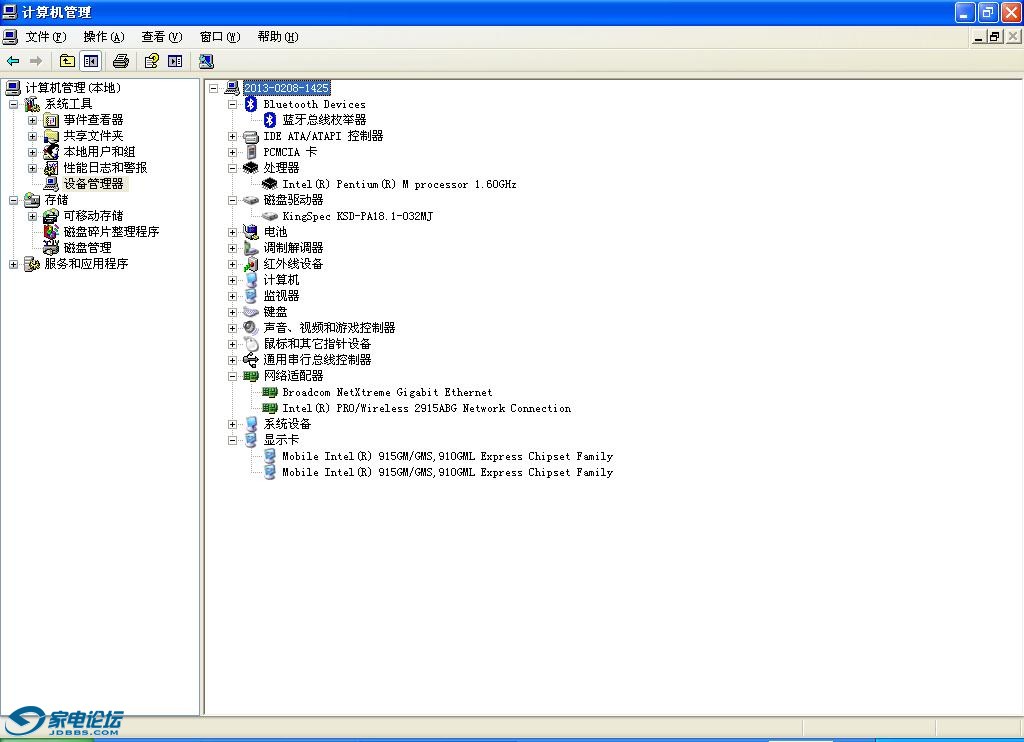Expand the 电池 node
This screenshot has height=742, width=1024.
232,233
